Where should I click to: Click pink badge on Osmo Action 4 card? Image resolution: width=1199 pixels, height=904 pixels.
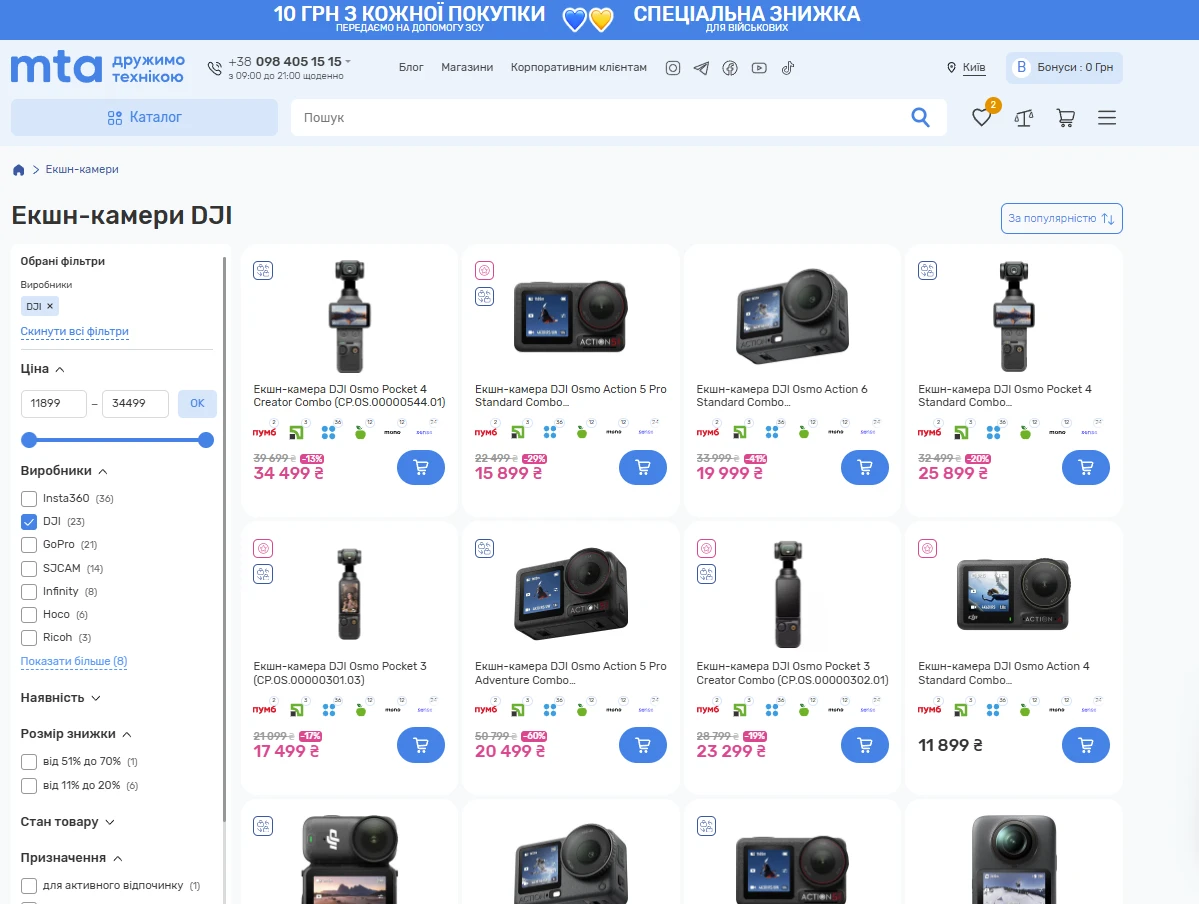pos(928,548)
